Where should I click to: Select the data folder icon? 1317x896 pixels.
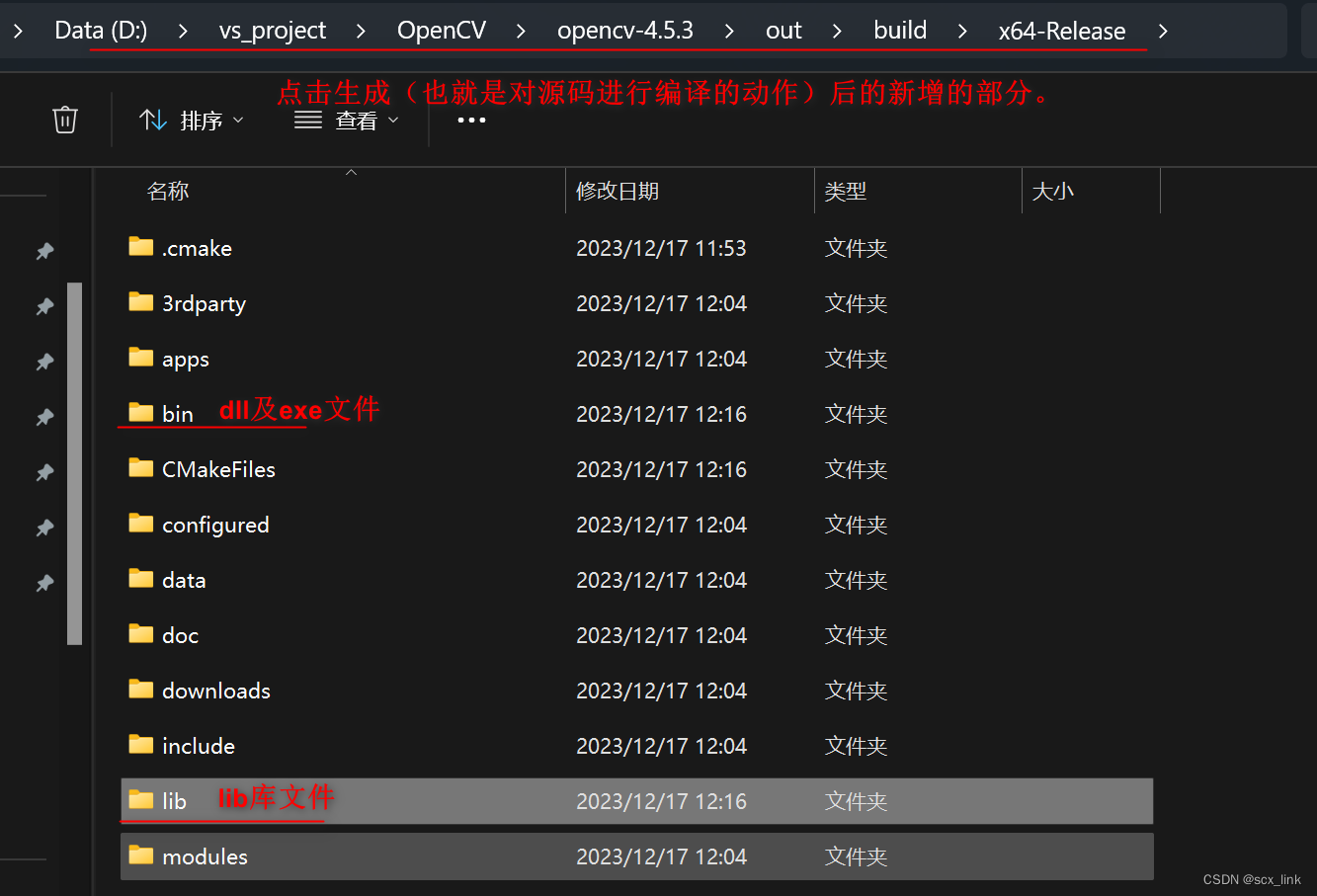(141, 579)
